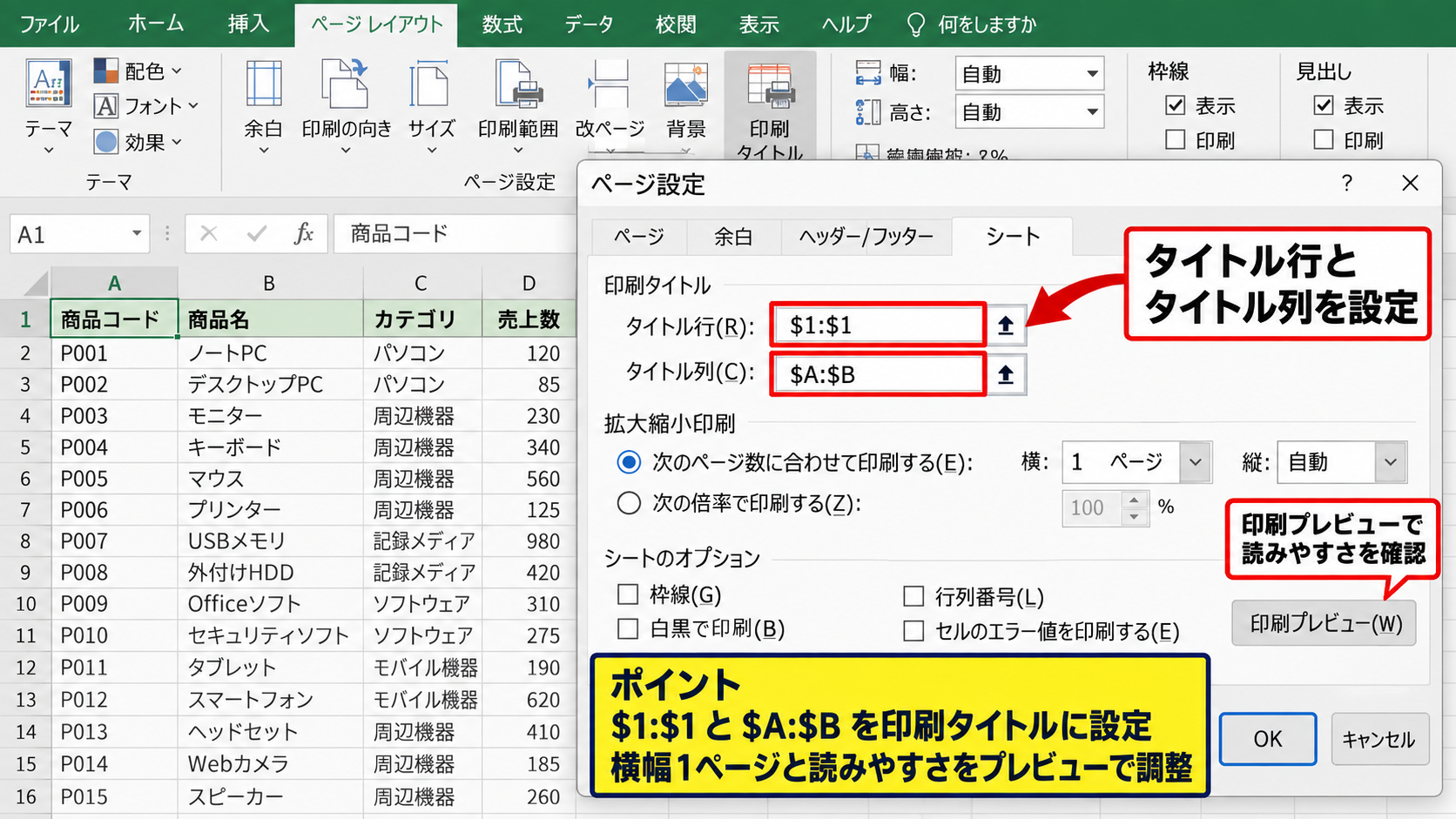Open the 効果 theme effects menu
This screenshot has width=1456, height=819.
tap(138, 142)
